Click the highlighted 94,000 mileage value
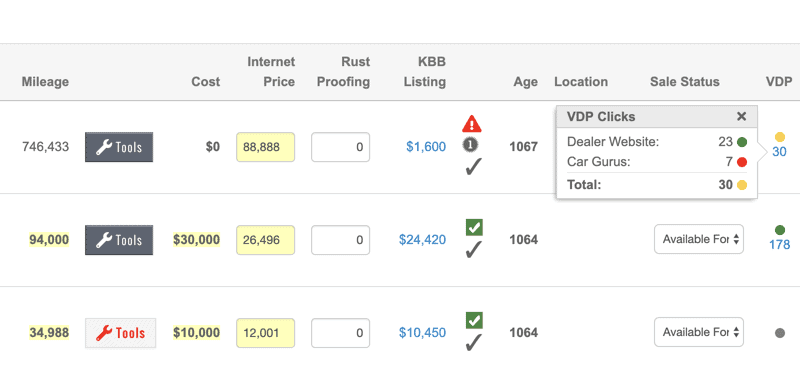The height and width of the screenshot is (378, 800). click(49, 240)
